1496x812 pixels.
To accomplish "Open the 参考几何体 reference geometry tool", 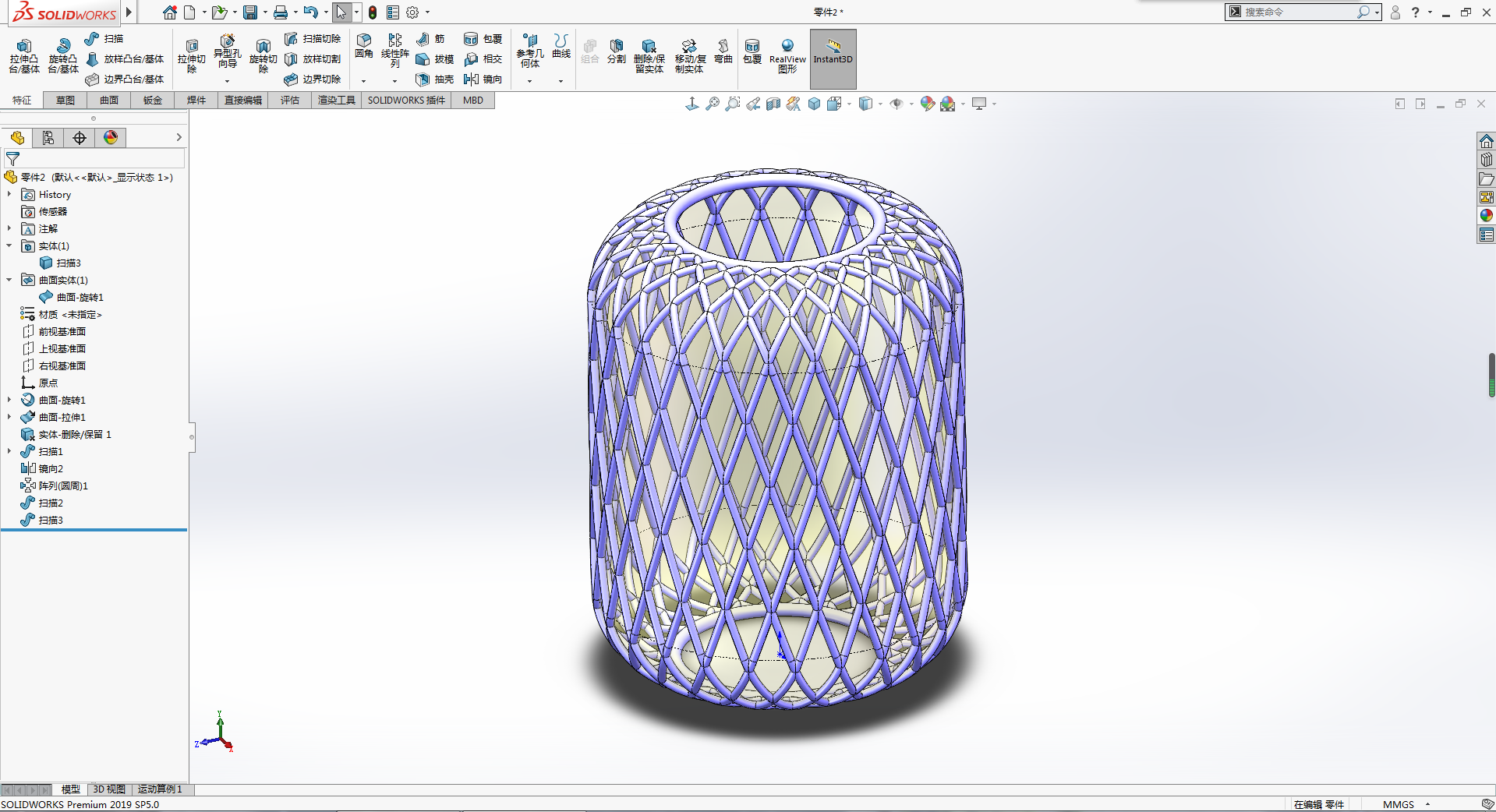I will coord(530,51).
